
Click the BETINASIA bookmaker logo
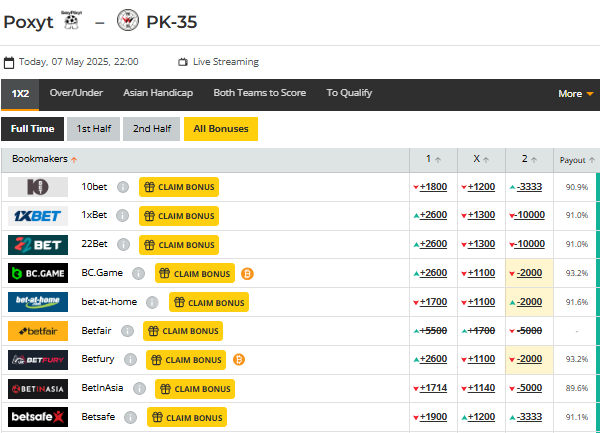click(x=38, y=389)
